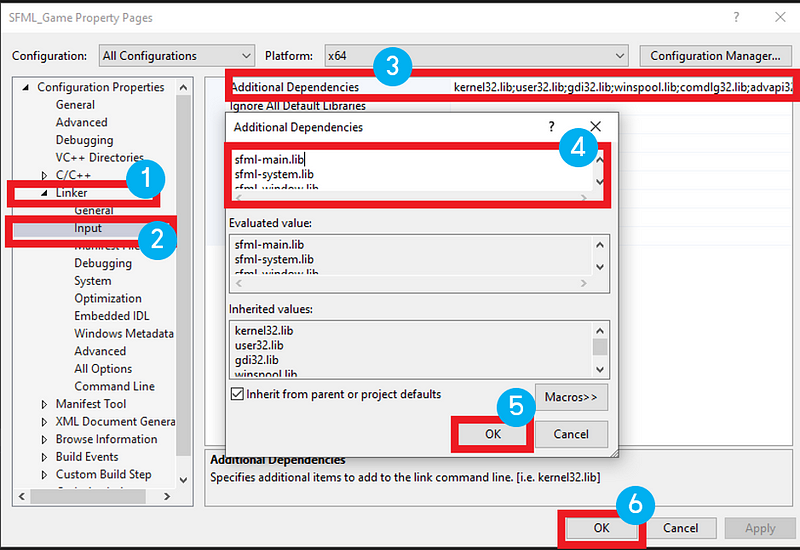Click tree panel scroll up arrow

(184, 87)
